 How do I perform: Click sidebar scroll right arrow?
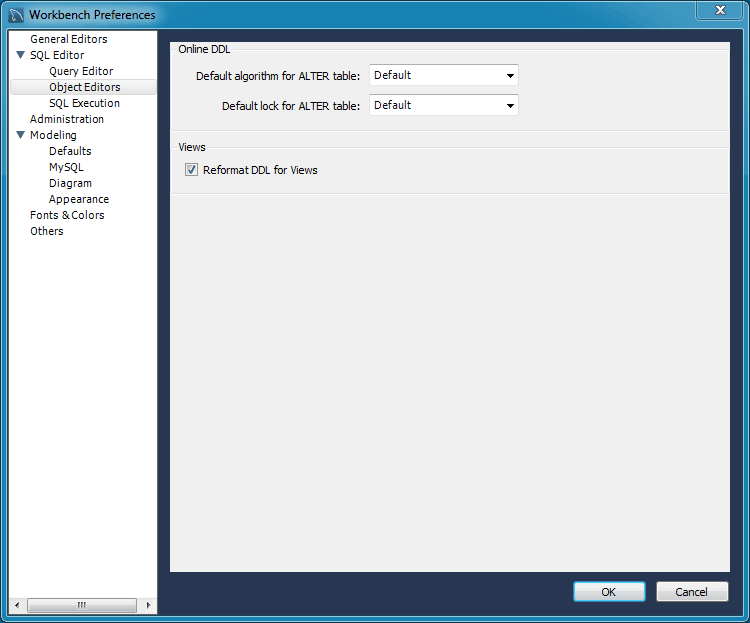(x=148, y=605)
